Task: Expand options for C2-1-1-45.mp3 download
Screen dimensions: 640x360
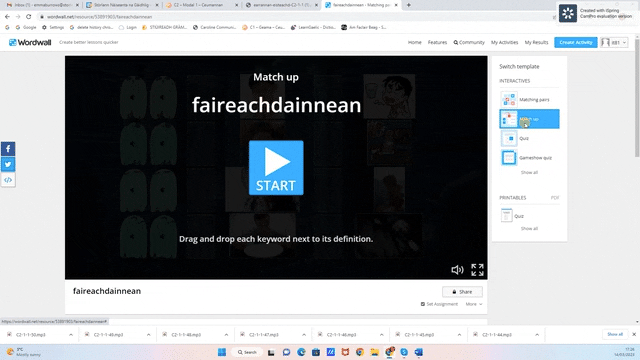Action: click(459, 335)
